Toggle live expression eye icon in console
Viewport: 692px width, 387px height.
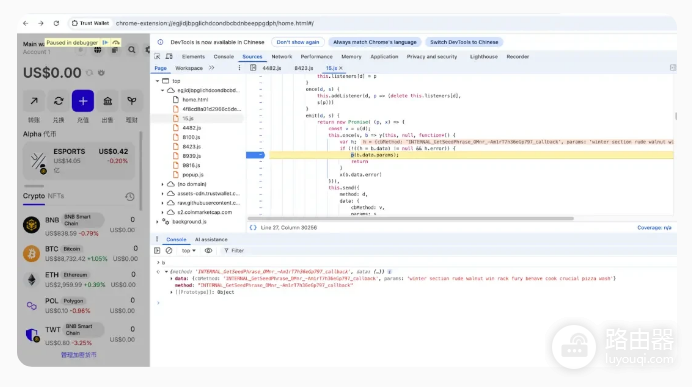(x=208, y=251)
